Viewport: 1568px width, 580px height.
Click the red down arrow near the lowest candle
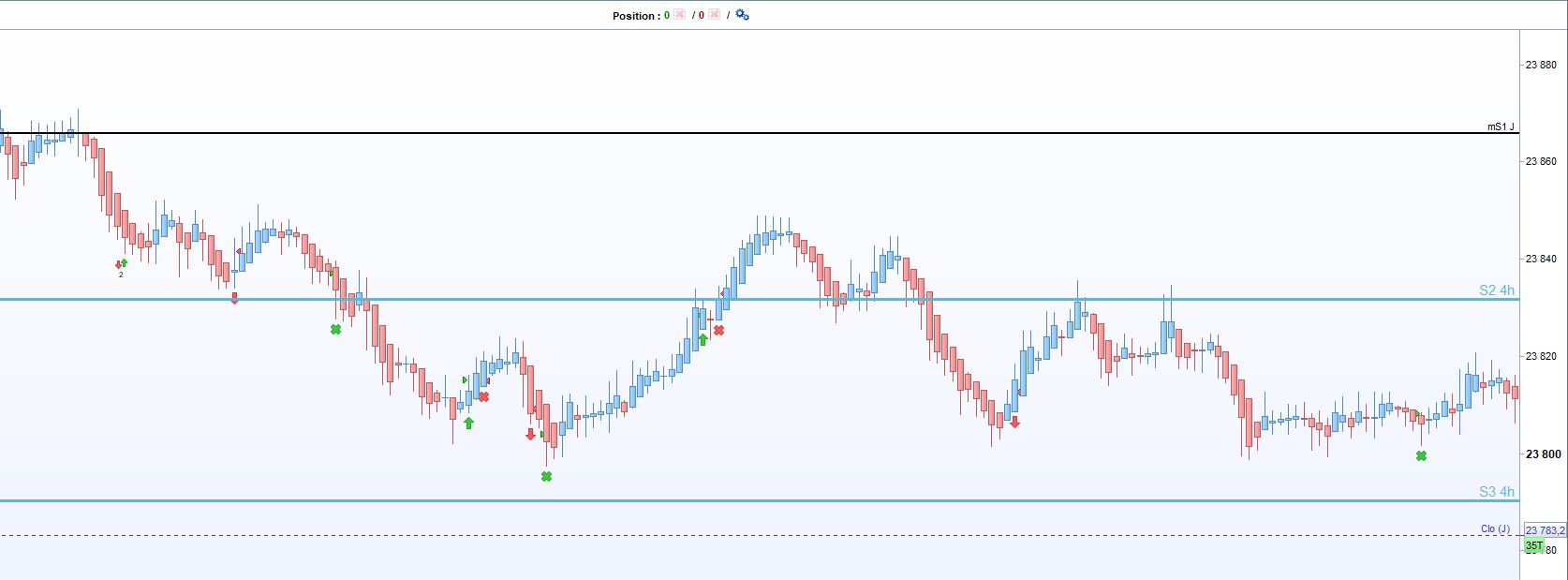point(530,434)
